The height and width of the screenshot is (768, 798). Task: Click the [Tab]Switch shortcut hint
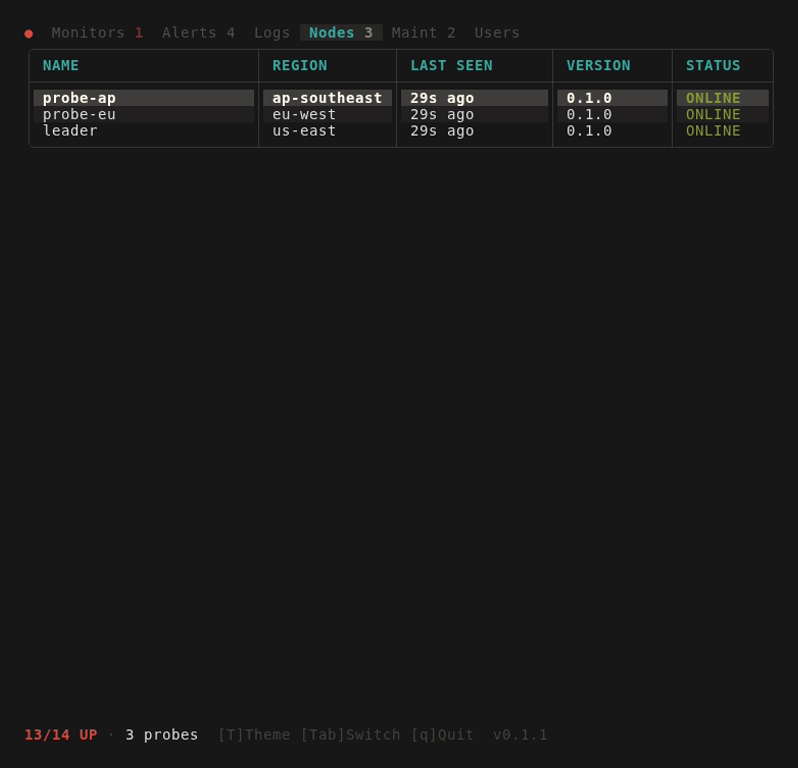pos(350,734)
